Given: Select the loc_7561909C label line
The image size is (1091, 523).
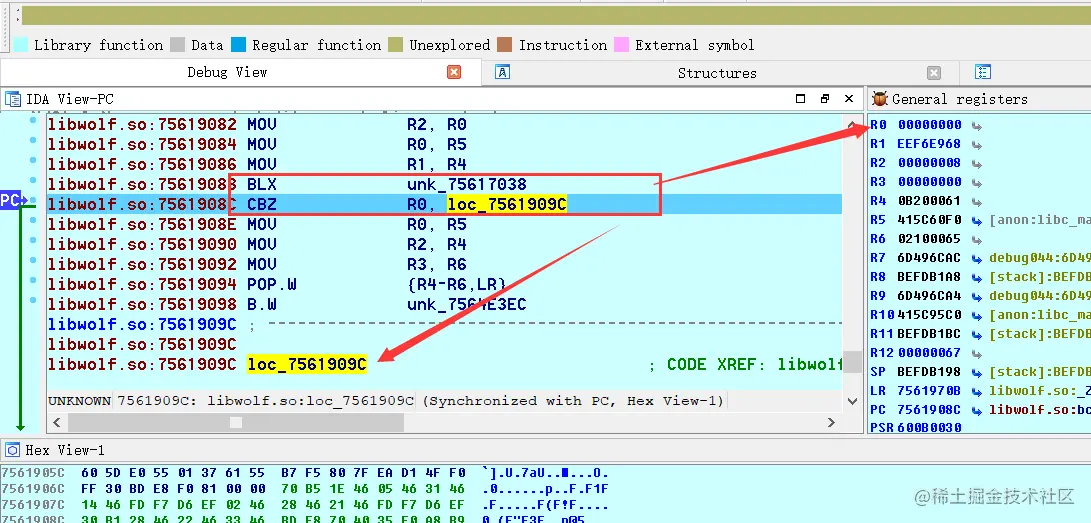Looking at the screenshot, I should [x=307, y=364].
